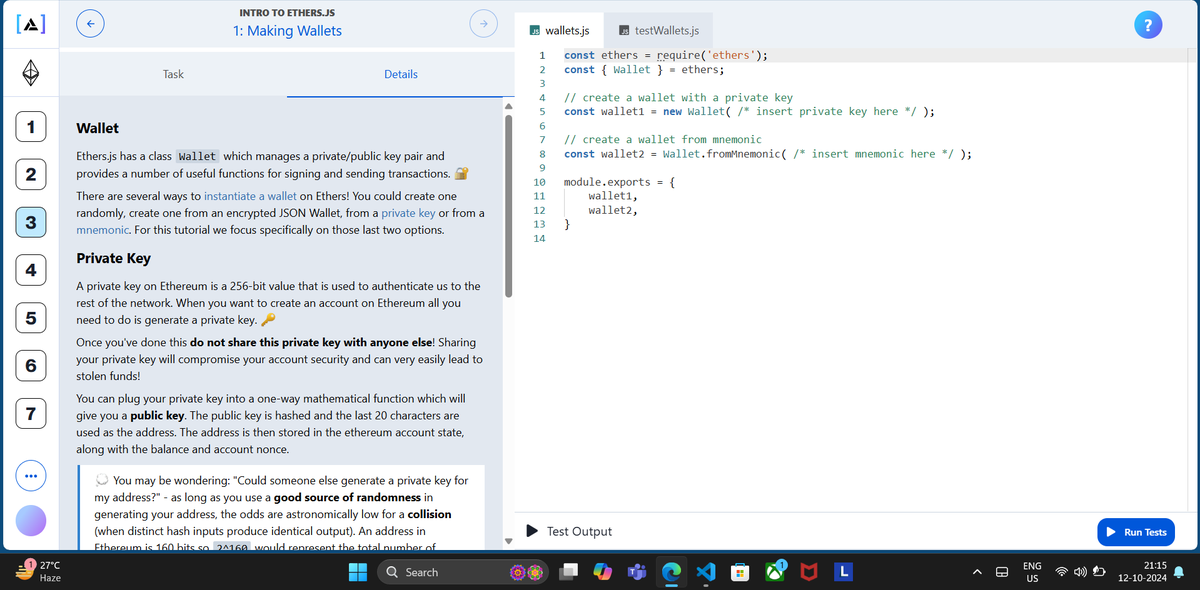Click the 'Private Key' section heading

[x=114, y=258]
